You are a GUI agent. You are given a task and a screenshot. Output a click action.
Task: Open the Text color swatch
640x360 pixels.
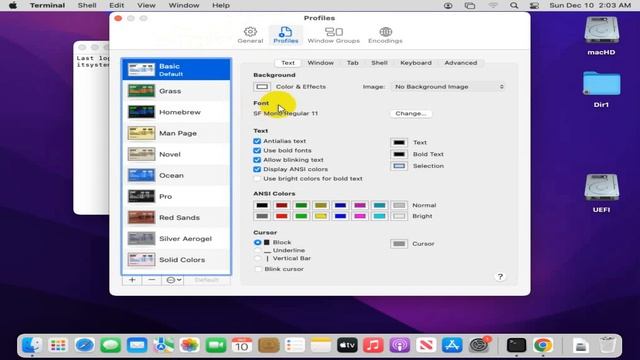click(399, 143)
